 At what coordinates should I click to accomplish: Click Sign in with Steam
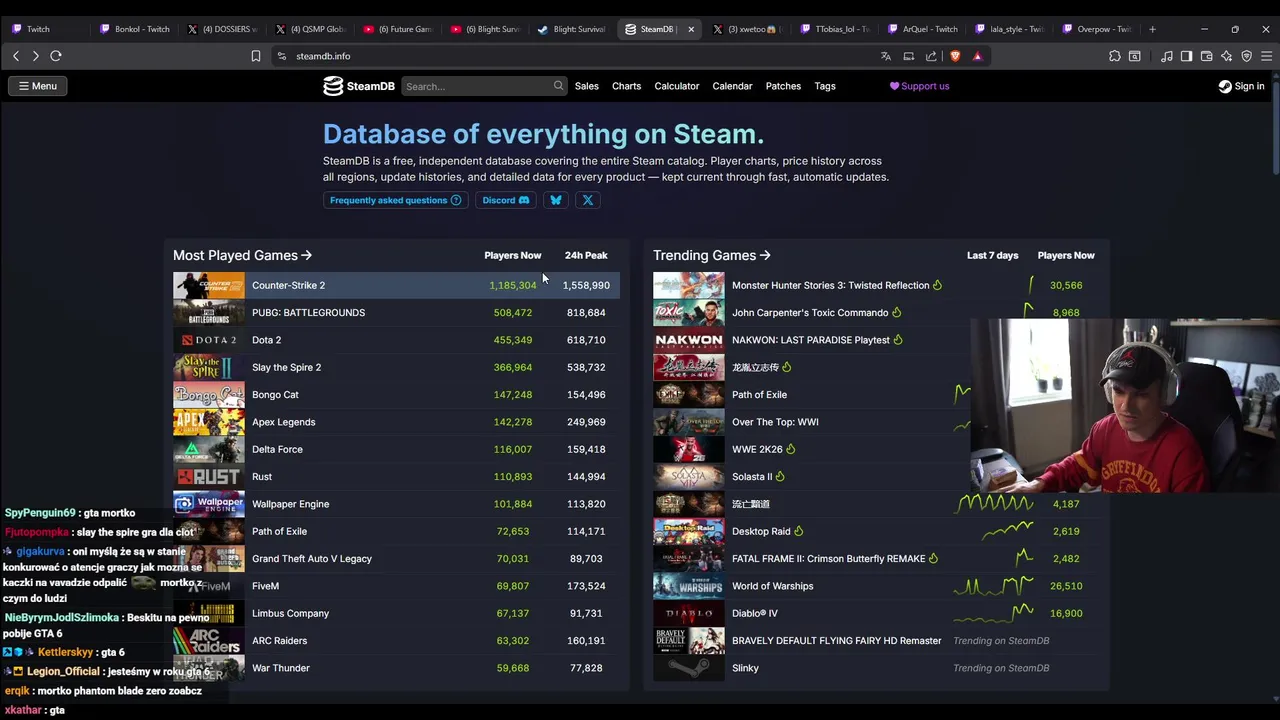click(1241, 86)
